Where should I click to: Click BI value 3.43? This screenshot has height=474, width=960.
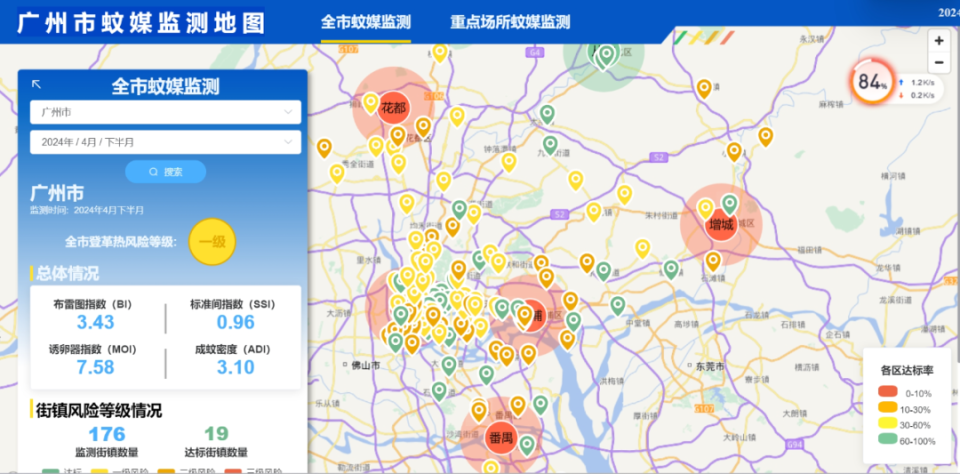96,322
